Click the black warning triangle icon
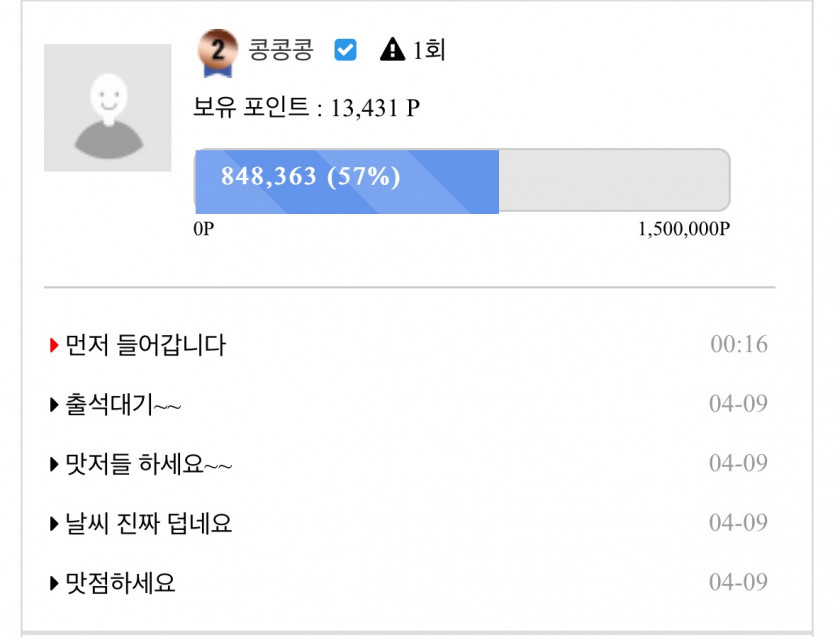 pyautogui.click(x=392, y=50)
